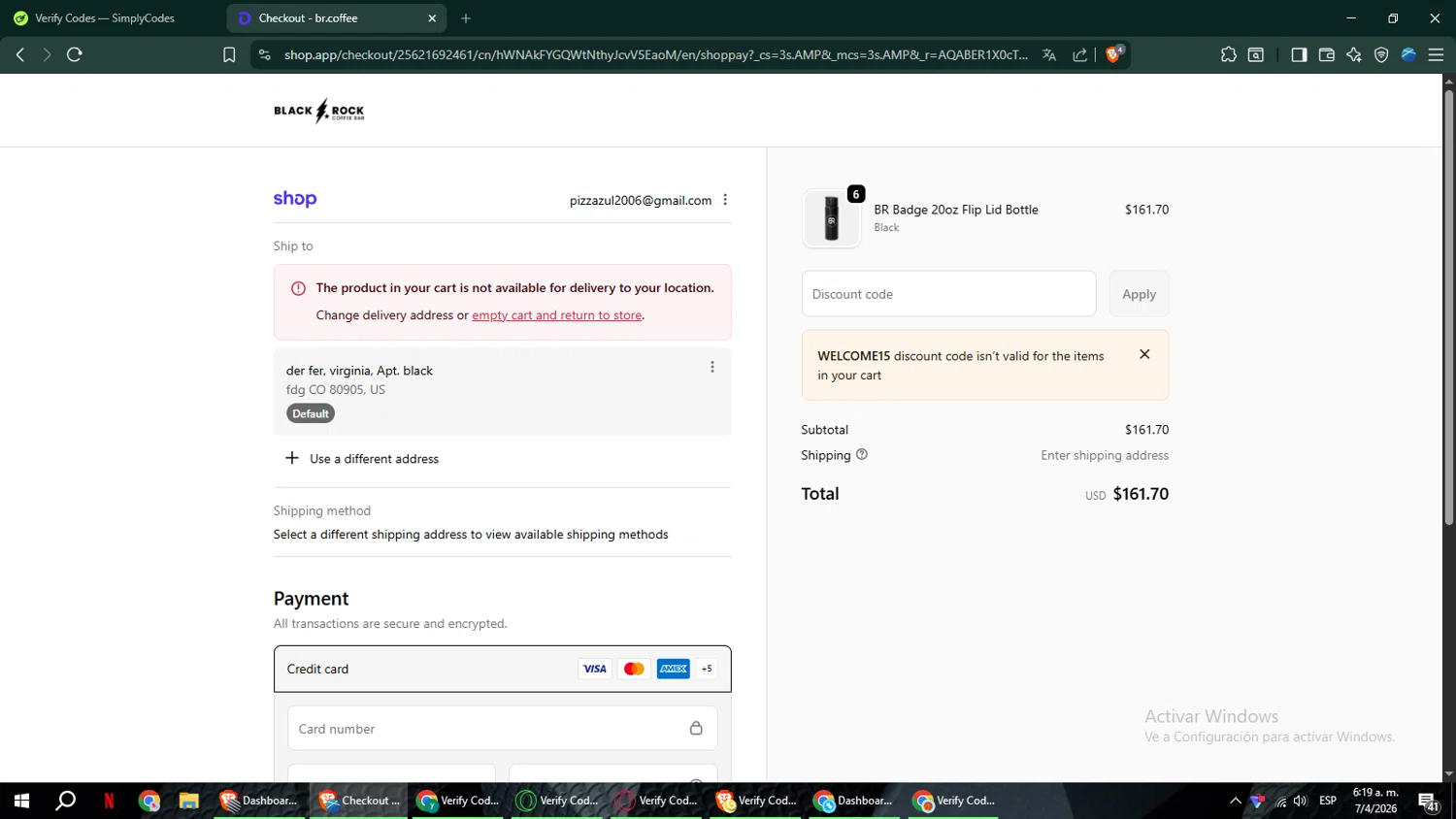
Task: Click the address bar URL
Action: 656,55
